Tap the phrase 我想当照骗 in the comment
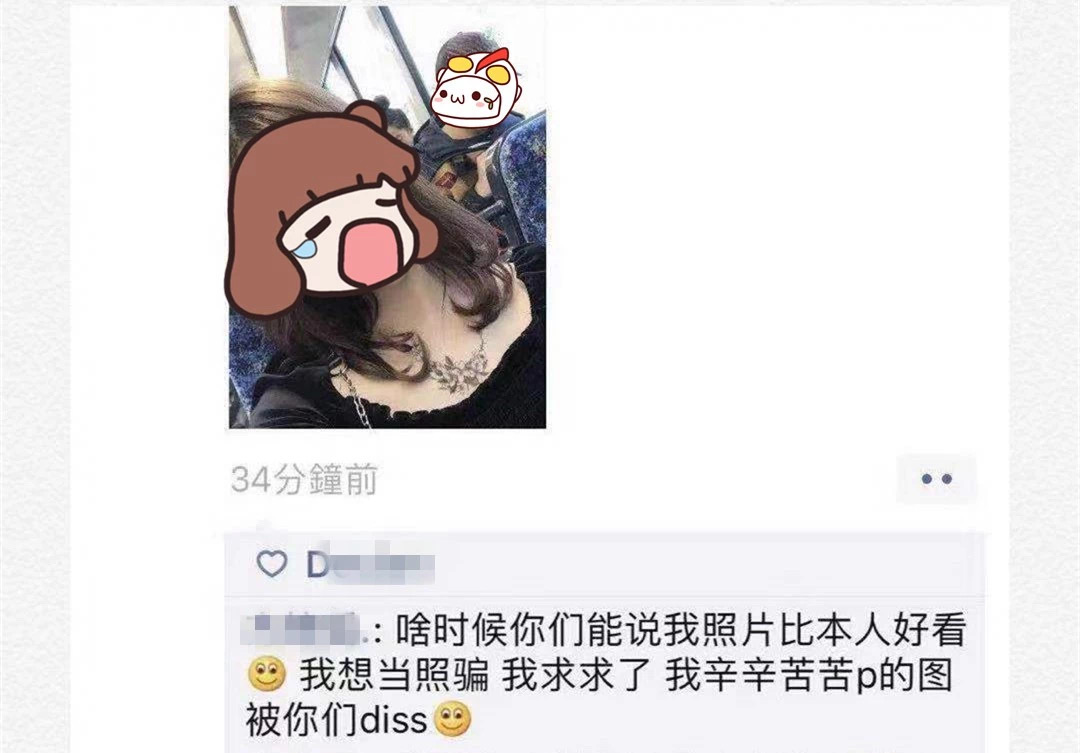Screen dimensions: 1080x753 [x=394, y=674]
